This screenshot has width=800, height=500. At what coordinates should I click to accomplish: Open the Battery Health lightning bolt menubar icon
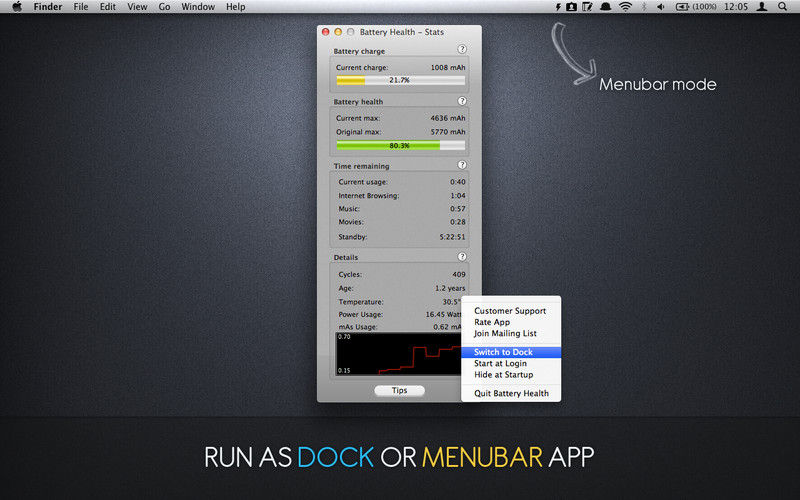tap(558, 7)
